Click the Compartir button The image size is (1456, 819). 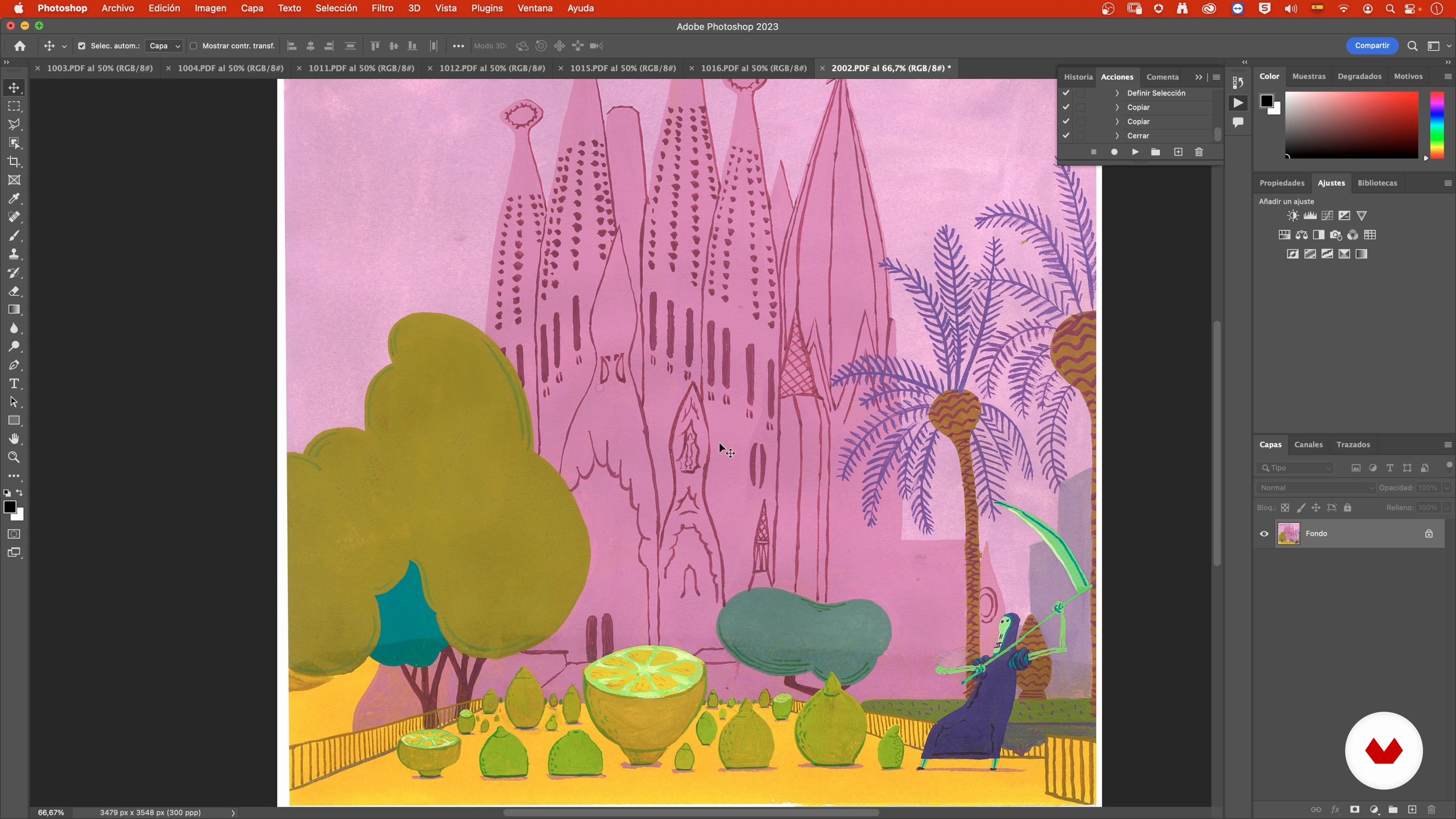click(x=1372, y=46)
